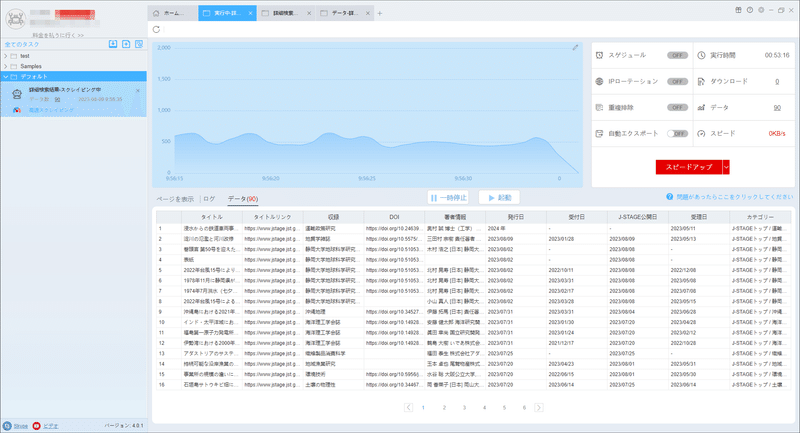Screen dimensions: 800x433
Task: Click the new task plus icon in sidebar
Action: coord(126,44)
